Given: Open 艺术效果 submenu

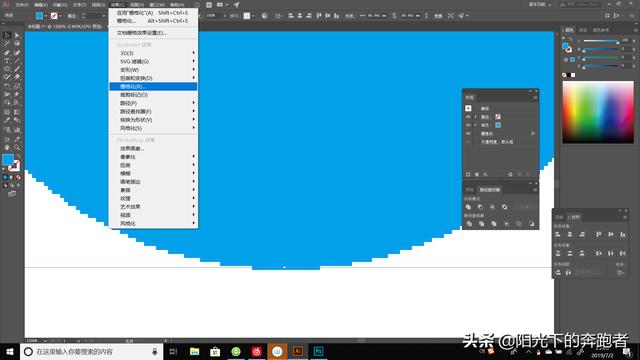Looking at the screenshot, I should coord(153,207).
